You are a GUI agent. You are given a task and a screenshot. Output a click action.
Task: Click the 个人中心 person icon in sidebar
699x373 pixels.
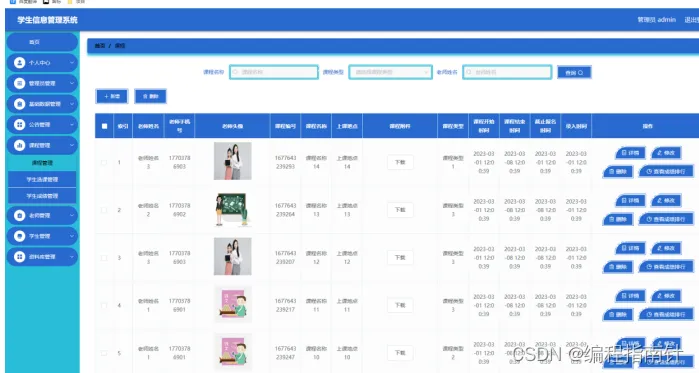pos(19,63)
